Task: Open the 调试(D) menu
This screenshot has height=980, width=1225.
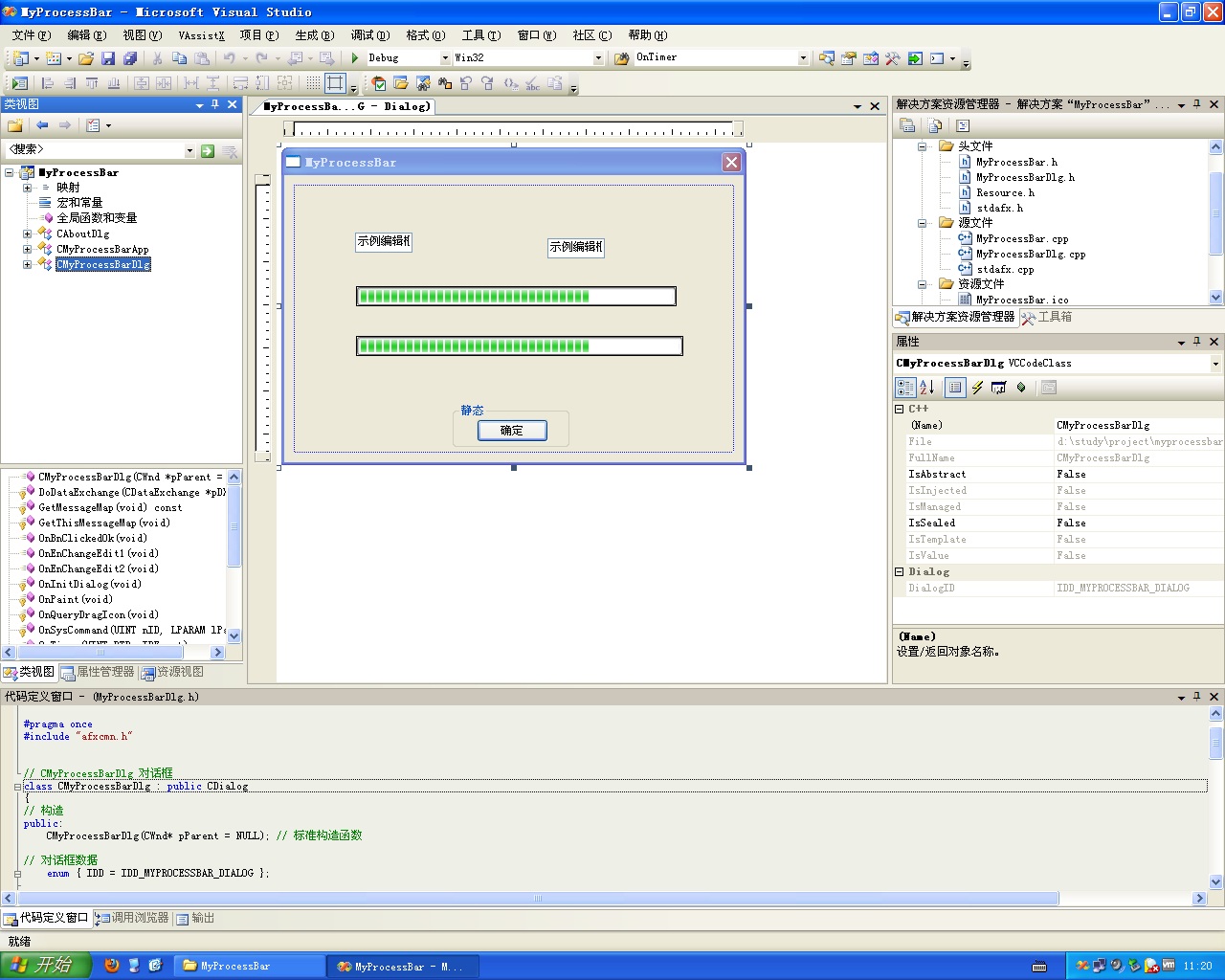Action: click(x=369, y=35)
